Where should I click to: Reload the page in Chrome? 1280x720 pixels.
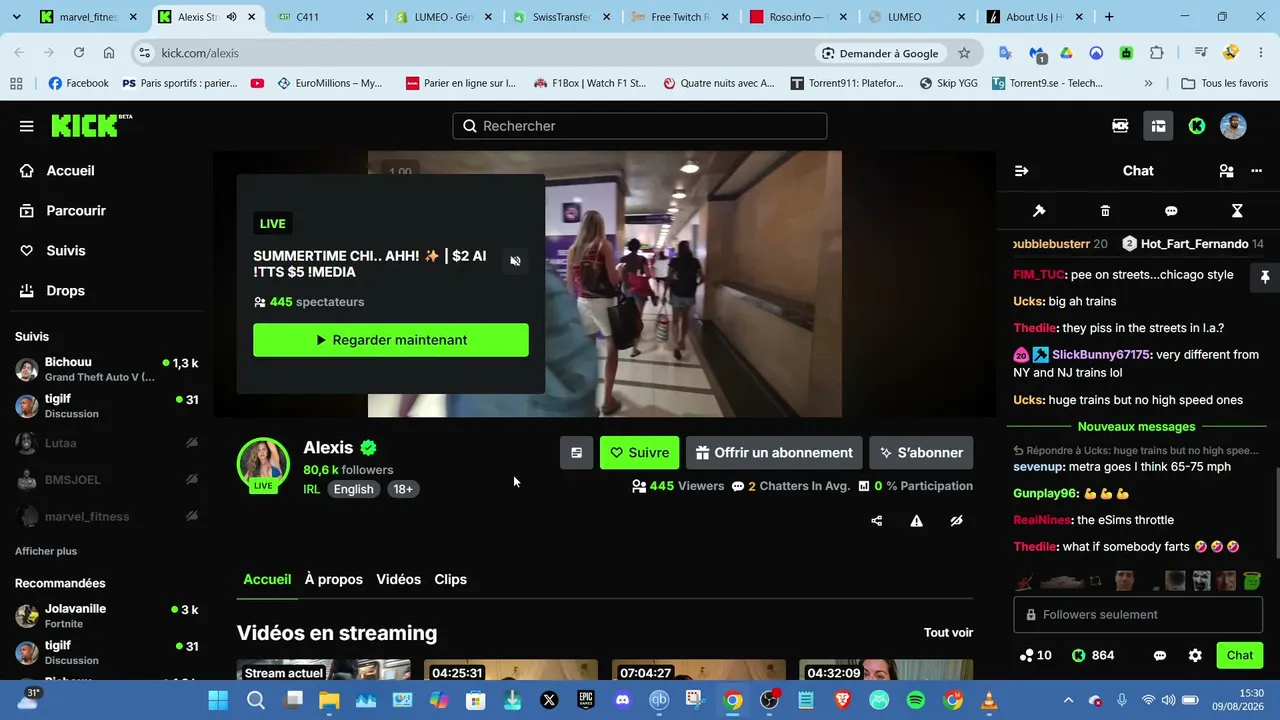(x=79, y=53)
